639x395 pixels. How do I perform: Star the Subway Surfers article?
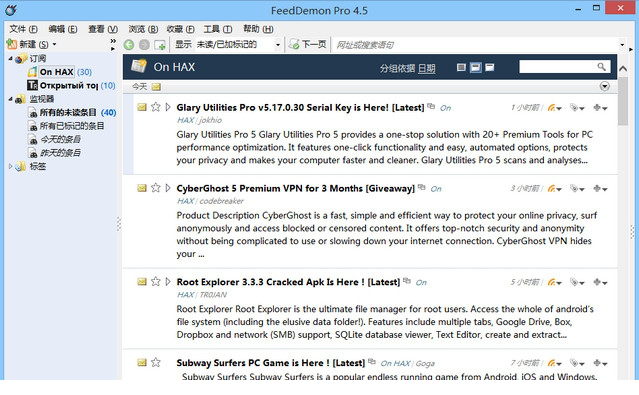[x=156, y=362]
